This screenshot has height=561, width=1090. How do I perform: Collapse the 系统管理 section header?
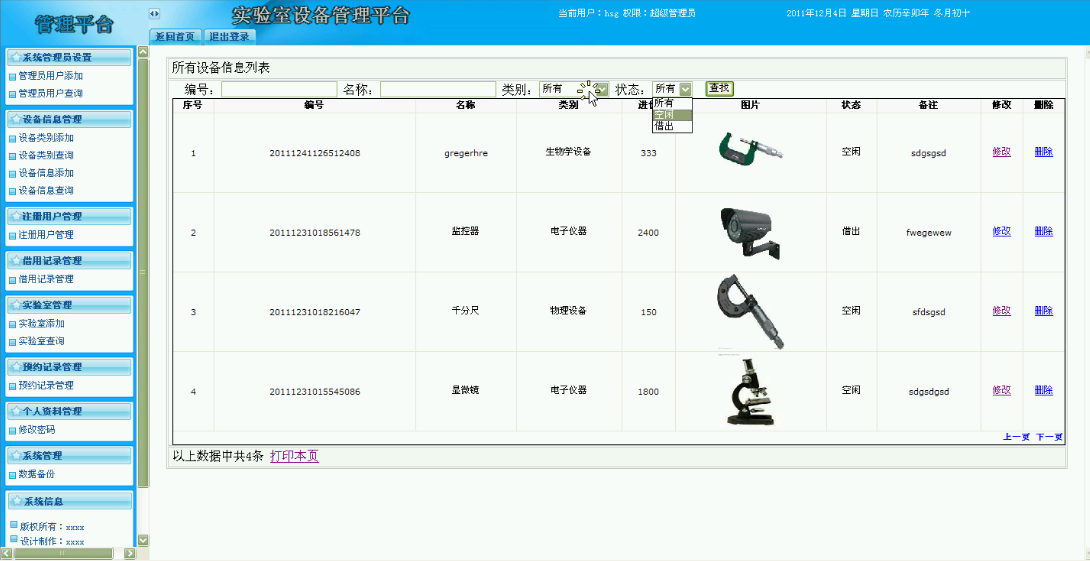[x=69, y=455]
